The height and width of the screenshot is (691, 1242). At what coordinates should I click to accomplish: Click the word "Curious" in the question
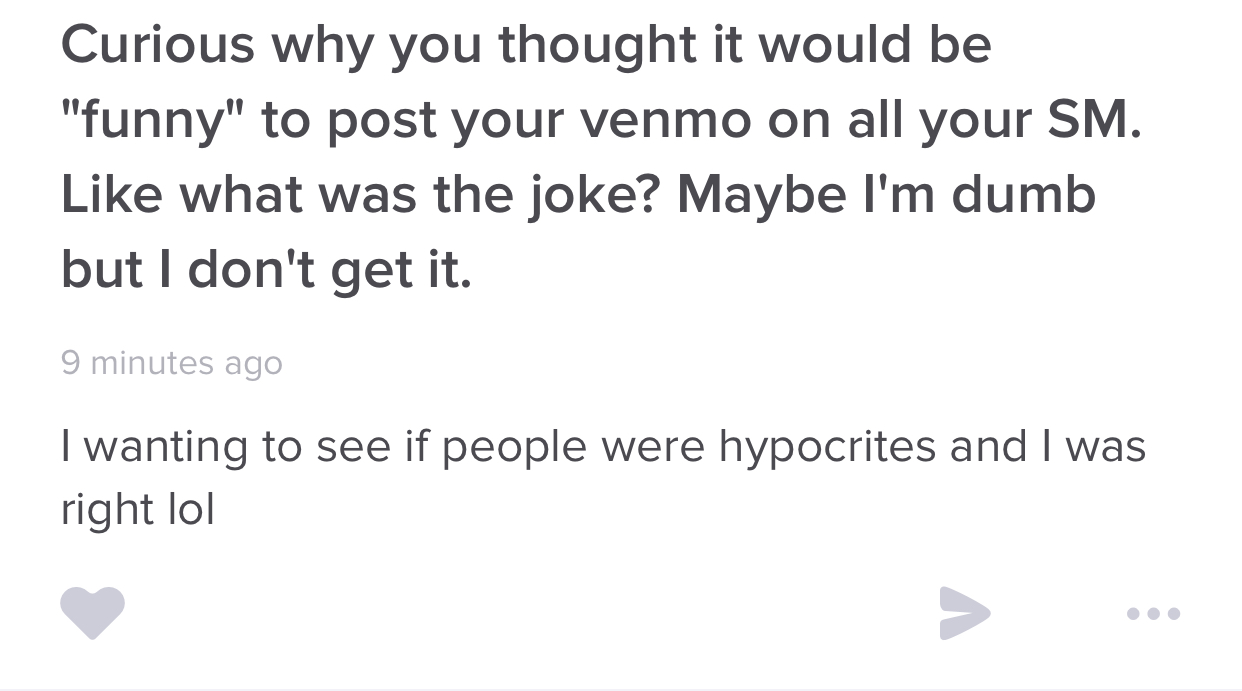(157, 44)
